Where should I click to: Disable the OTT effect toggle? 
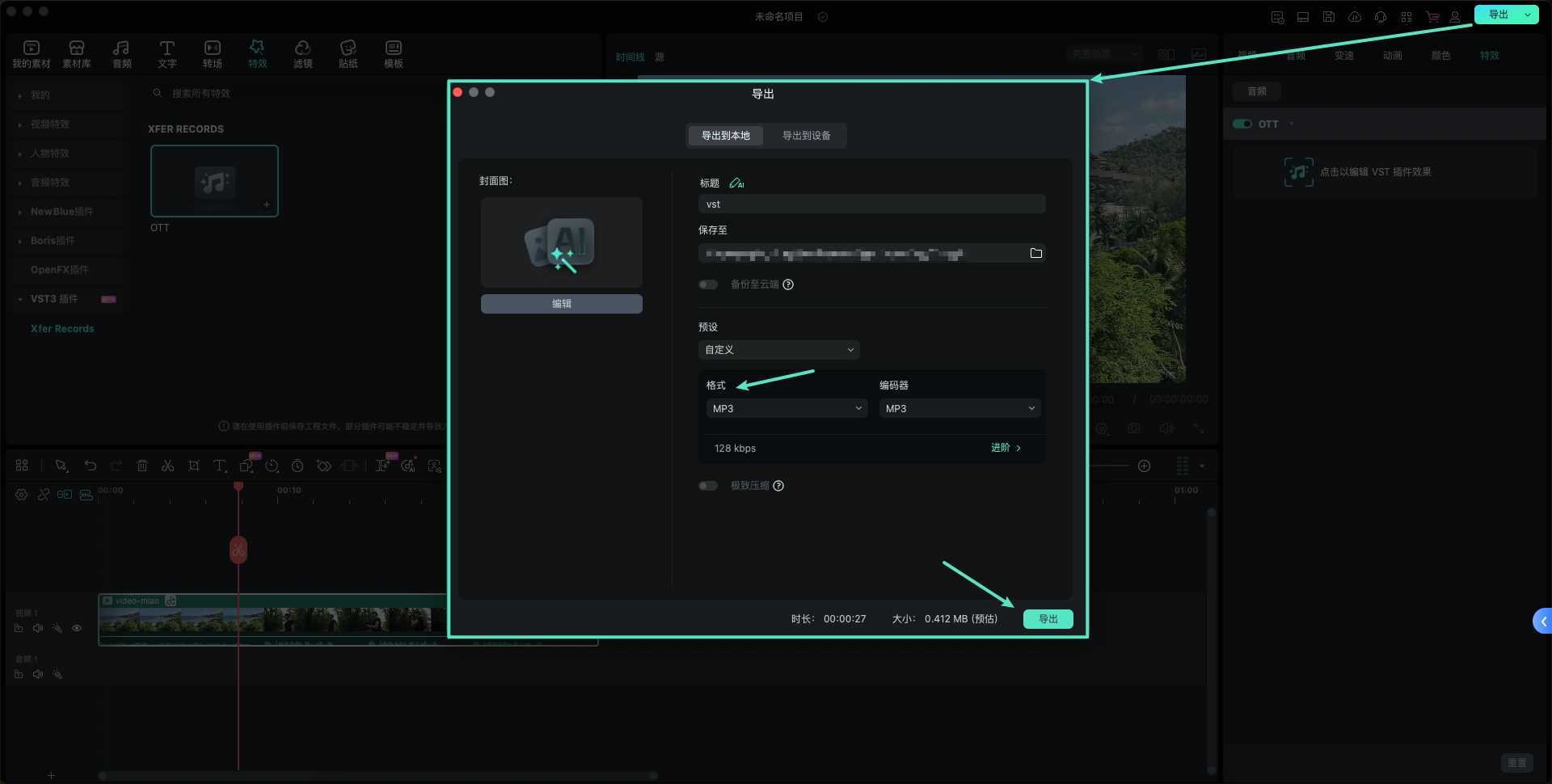click(x=1242, y=124)
